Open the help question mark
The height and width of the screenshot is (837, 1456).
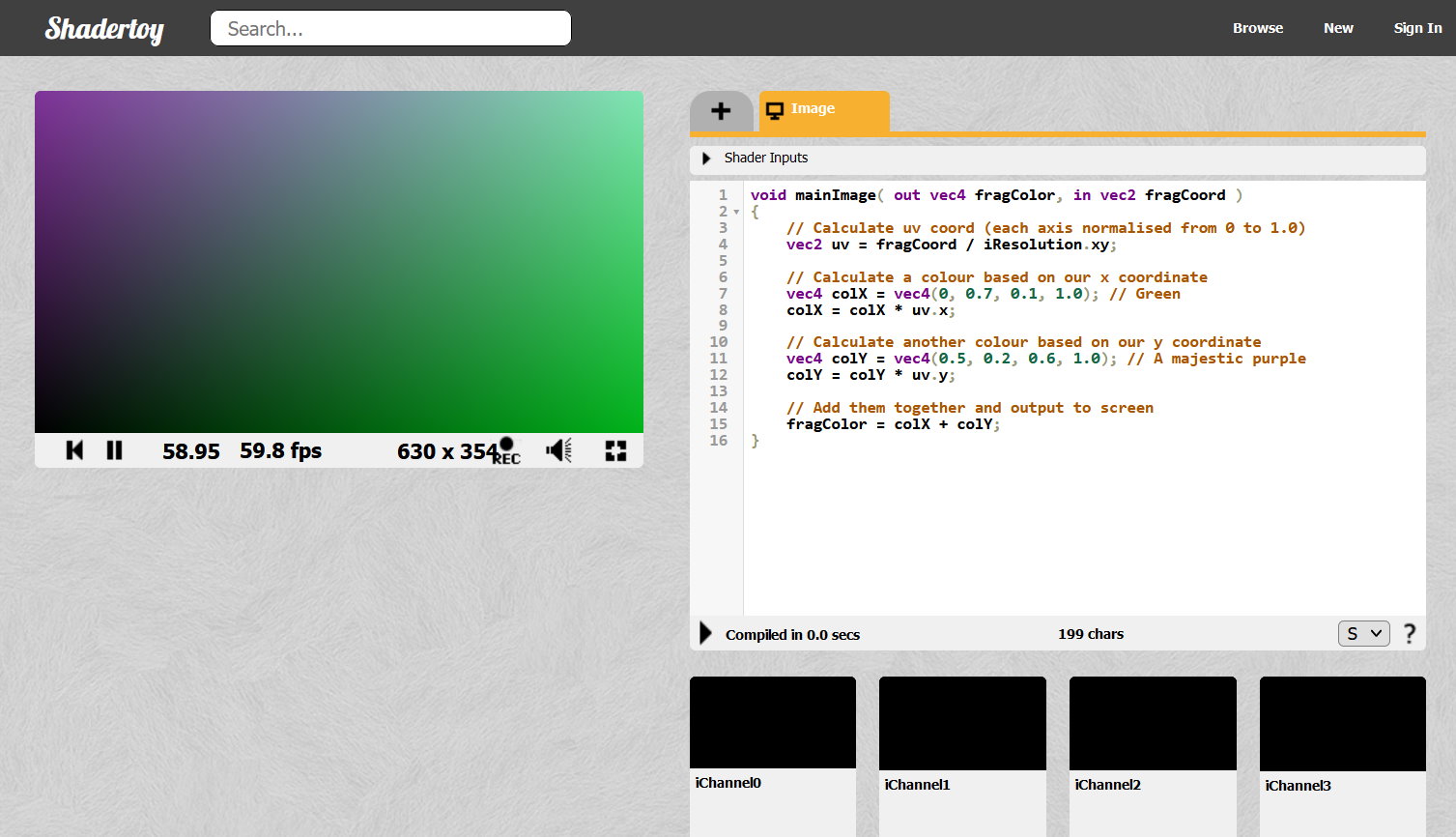[1410, 634]
